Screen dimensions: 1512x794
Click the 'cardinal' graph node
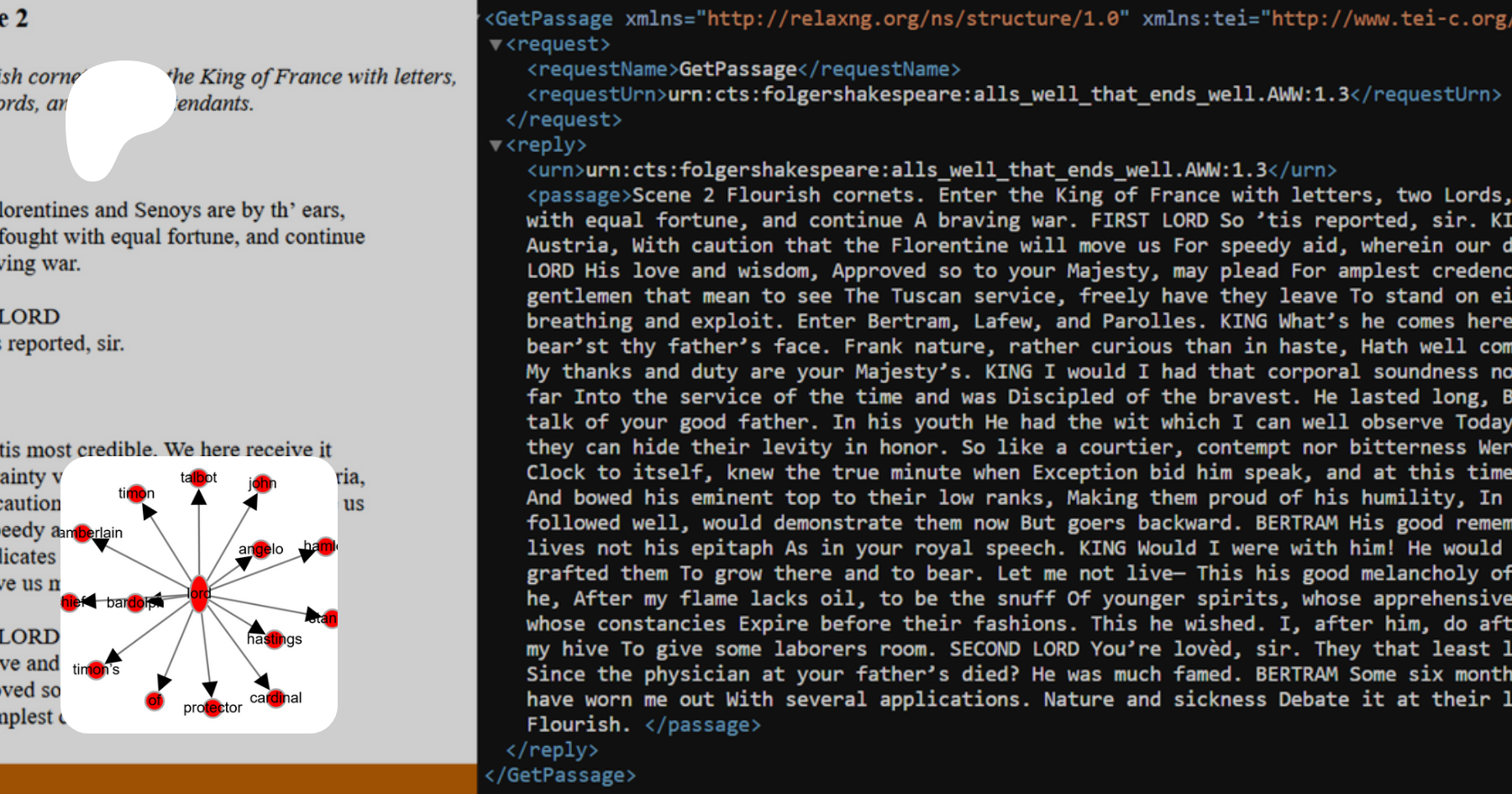[x=276, y=697]
